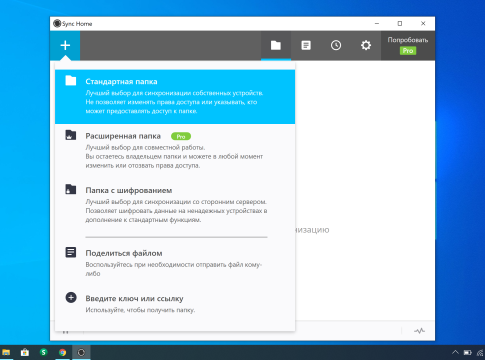Click the green Pro badge on Расширенная папка
This screenshot has height=360, width=485.
(181, 136)
